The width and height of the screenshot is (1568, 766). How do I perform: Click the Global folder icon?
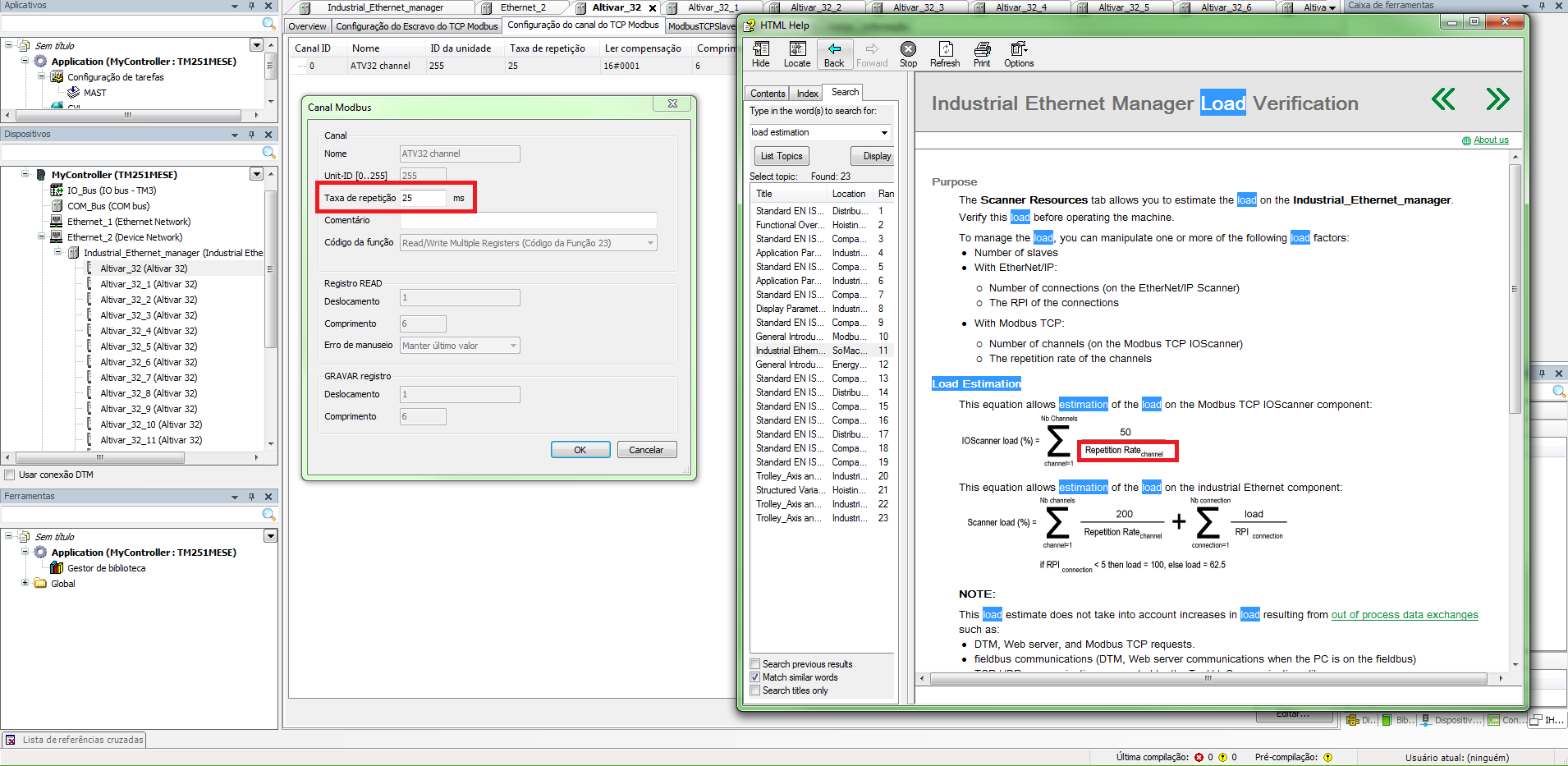coord(40,584)
